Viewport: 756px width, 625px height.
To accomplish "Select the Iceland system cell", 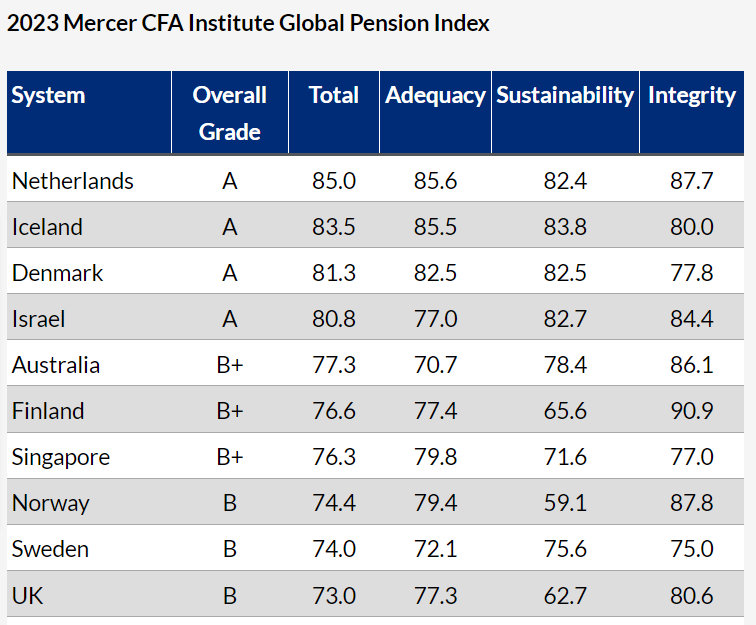I will [x=47, y=227].
